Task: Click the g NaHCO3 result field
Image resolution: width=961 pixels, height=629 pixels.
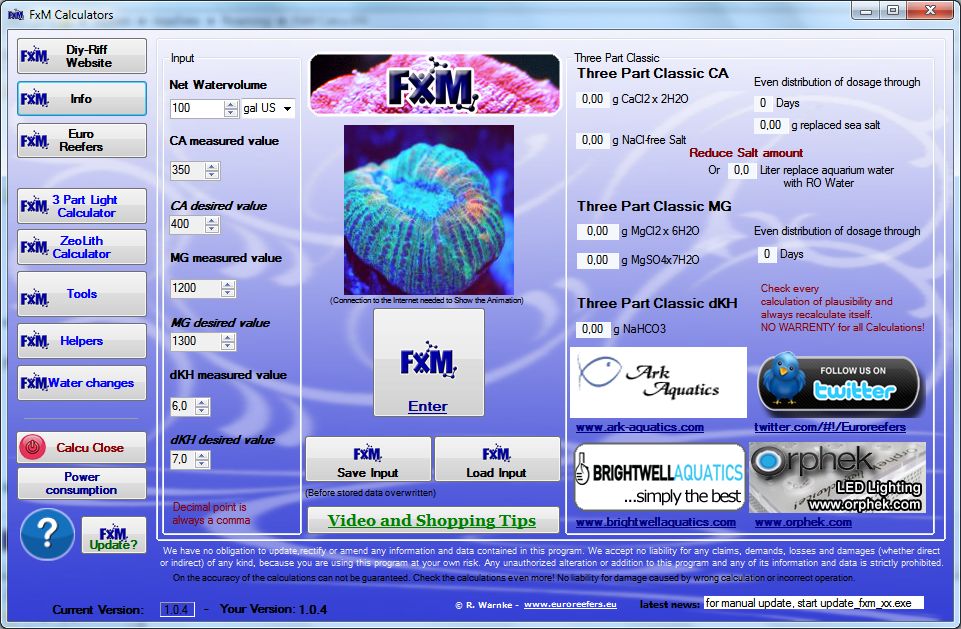Action: (x=593, y=329)
